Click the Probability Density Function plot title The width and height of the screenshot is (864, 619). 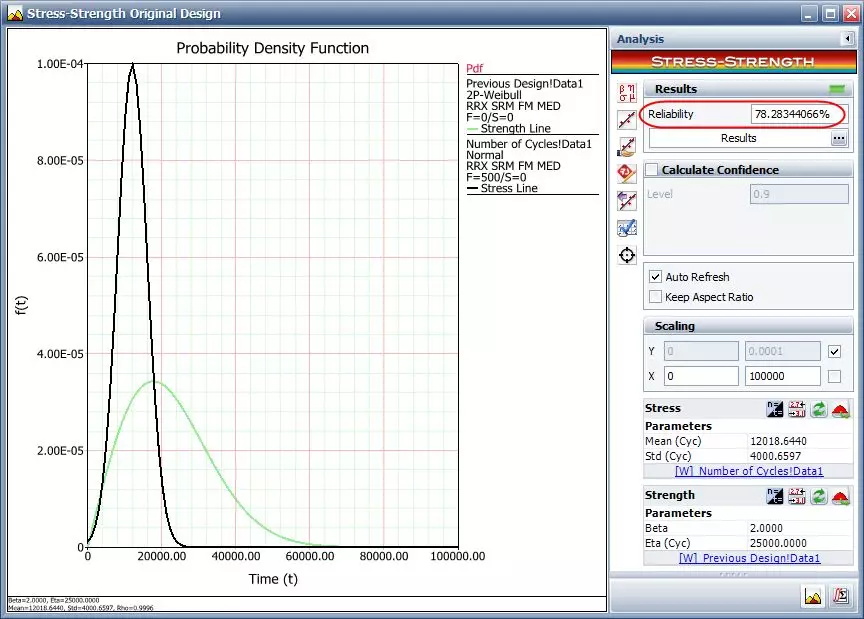272,48
